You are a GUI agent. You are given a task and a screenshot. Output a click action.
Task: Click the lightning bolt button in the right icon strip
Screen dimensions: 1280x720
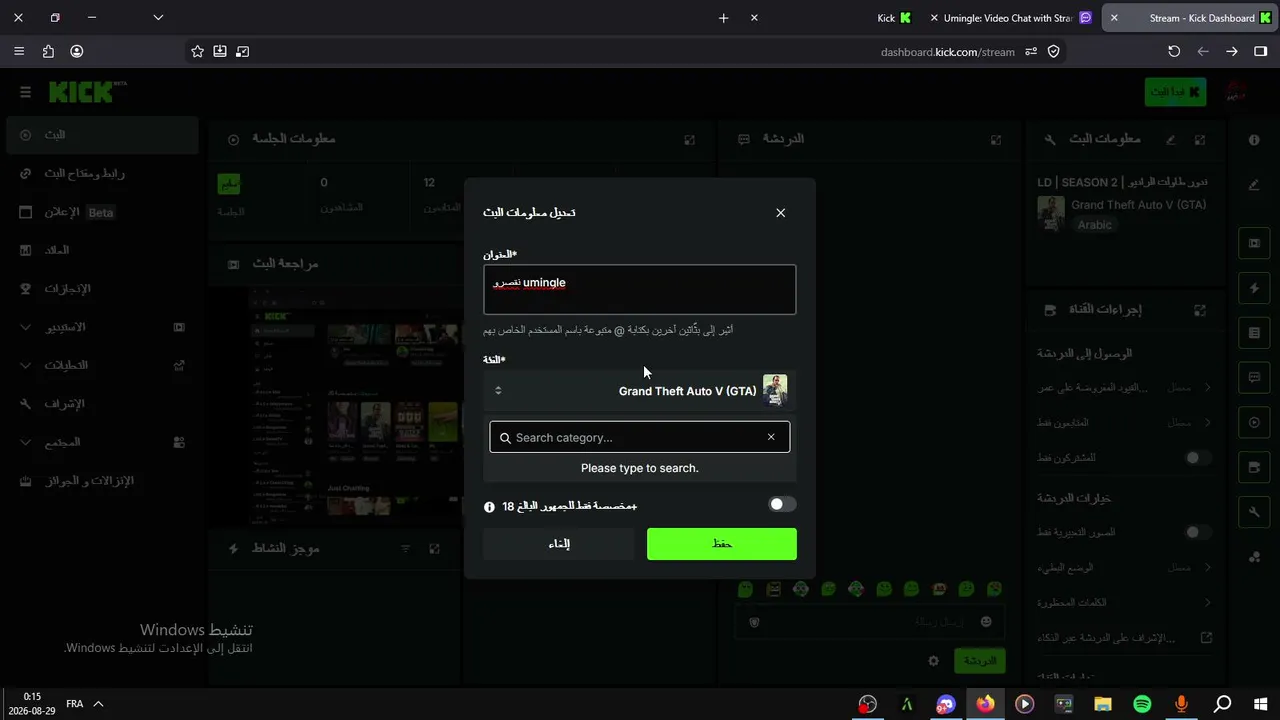point(1254,288)
